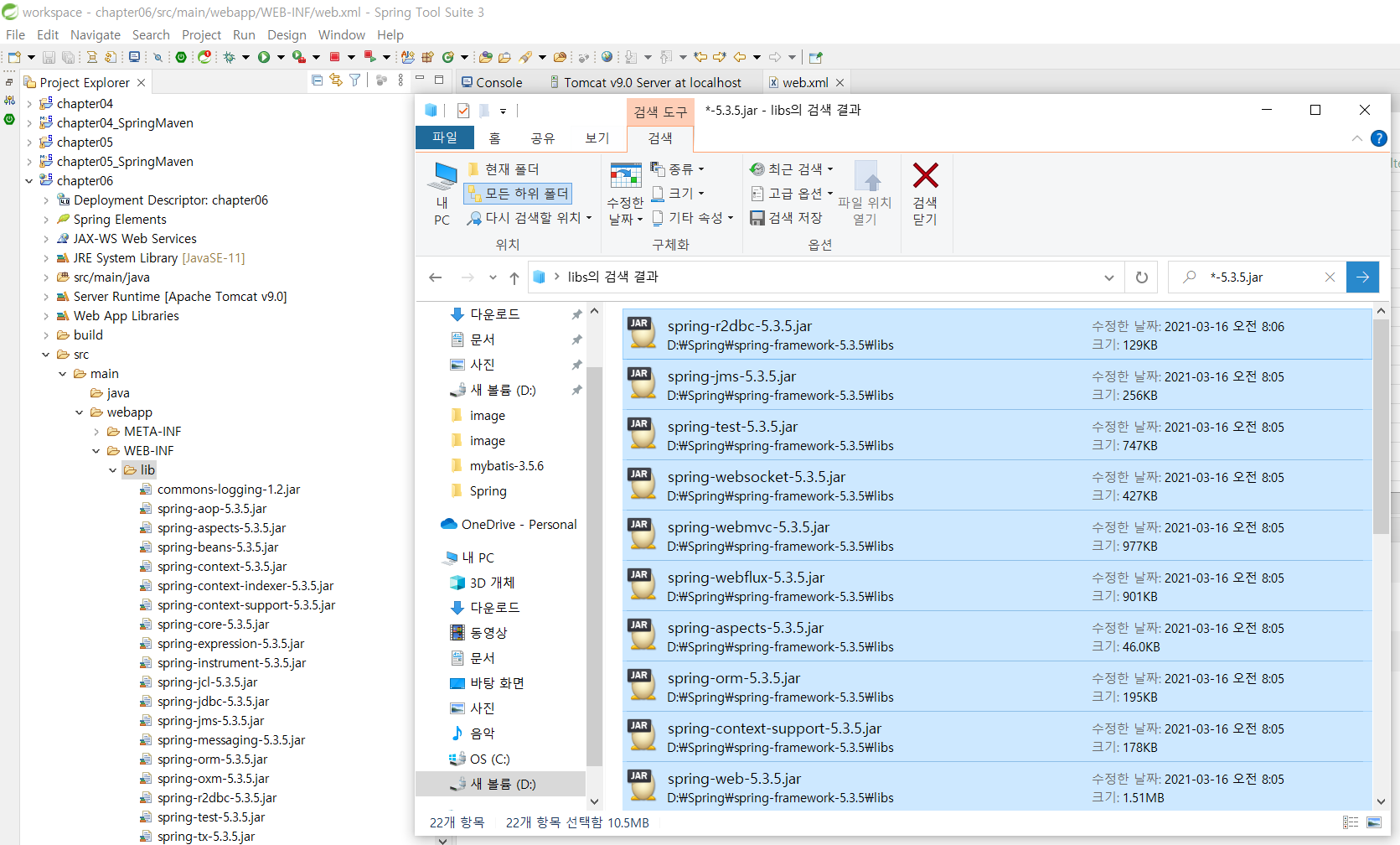Screen dimensions: 1400x845
Task: Switch to the 홈 ribbon tab
Action: pyautogui.click(x=494, y=138)
